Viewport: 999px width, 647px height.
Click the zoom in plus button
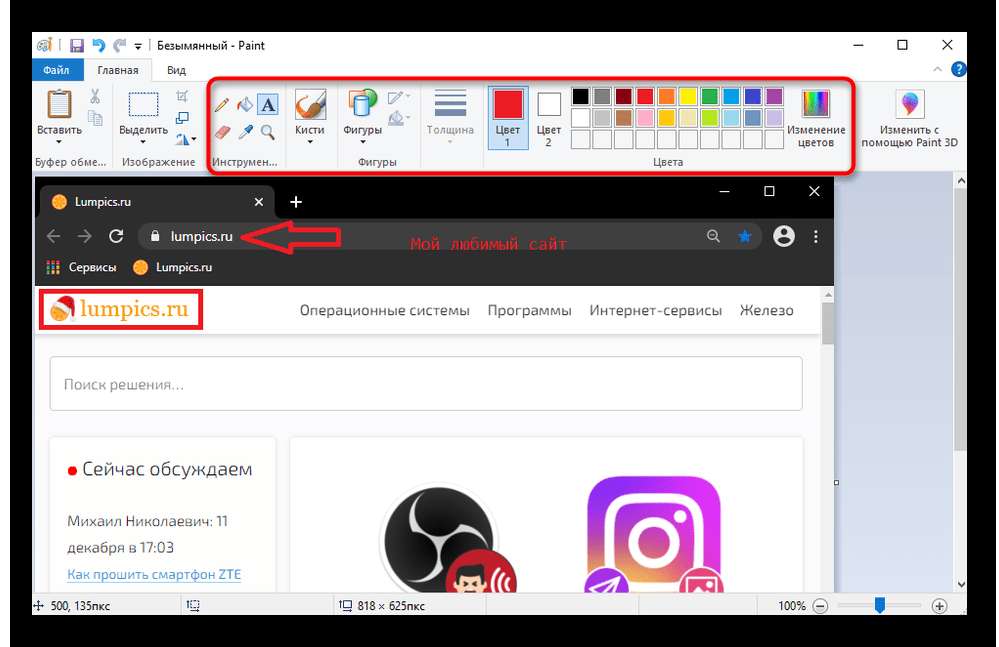point(939,606)
